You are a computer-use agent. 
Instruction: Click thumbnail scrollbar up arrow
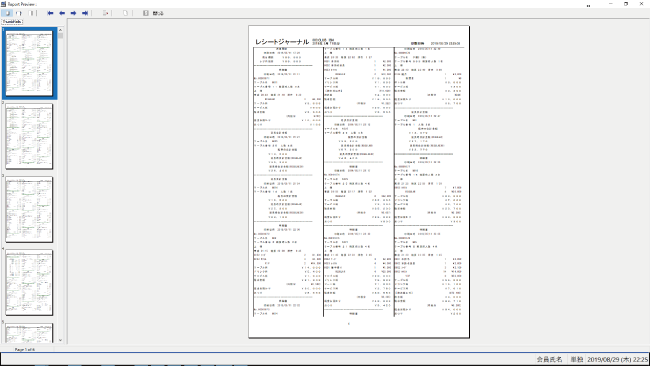[61, 30]
